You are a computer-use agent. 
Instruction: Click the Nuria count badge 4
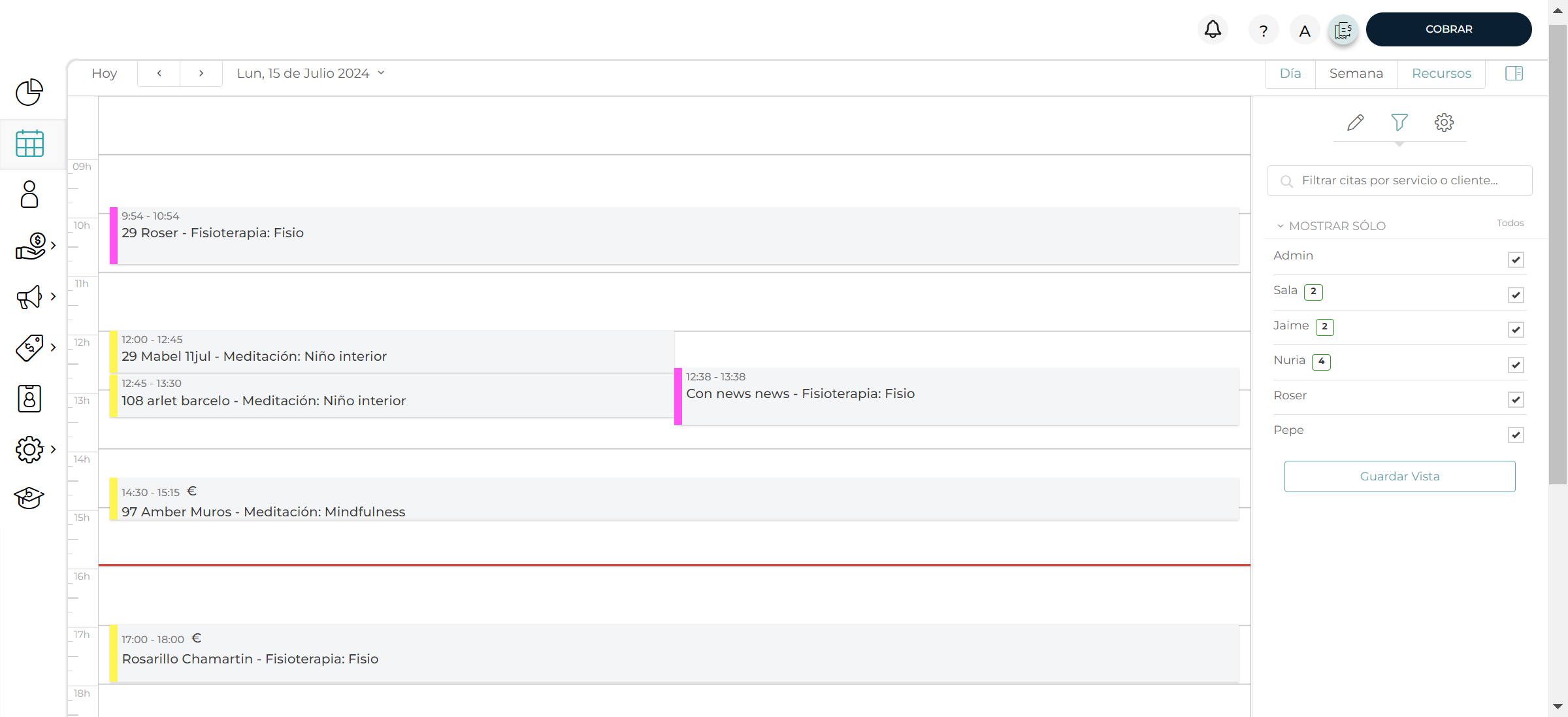[1321, 361]
